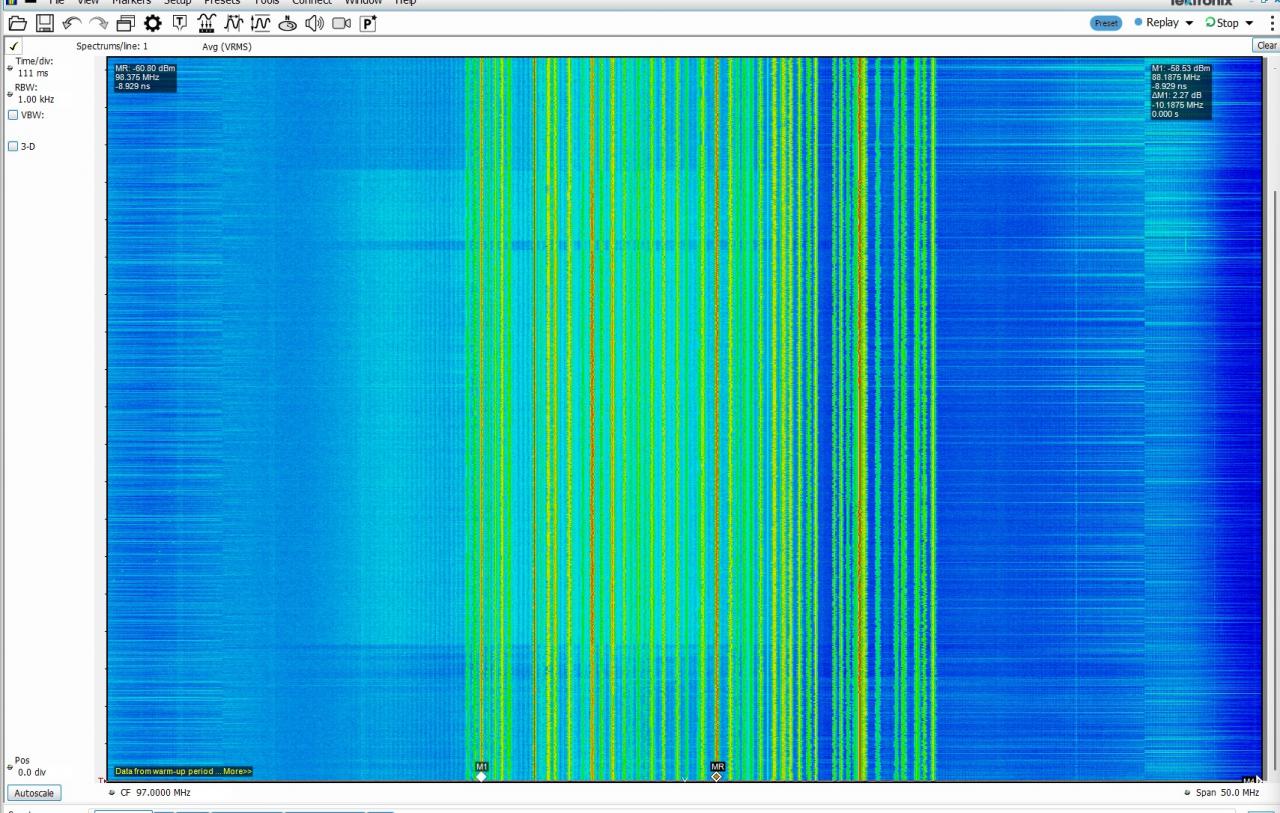Save data with the floppy disk icon
Image resolution: width=1280 pixels, height=813 pixels.
tap(45, 23)
